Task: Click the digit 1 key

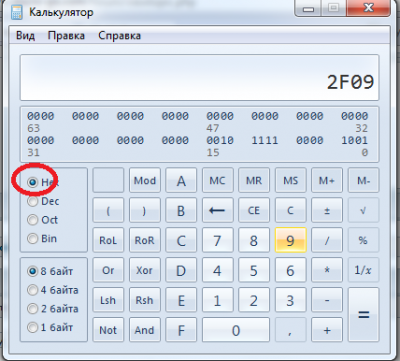Action: (x=217, y=301)
